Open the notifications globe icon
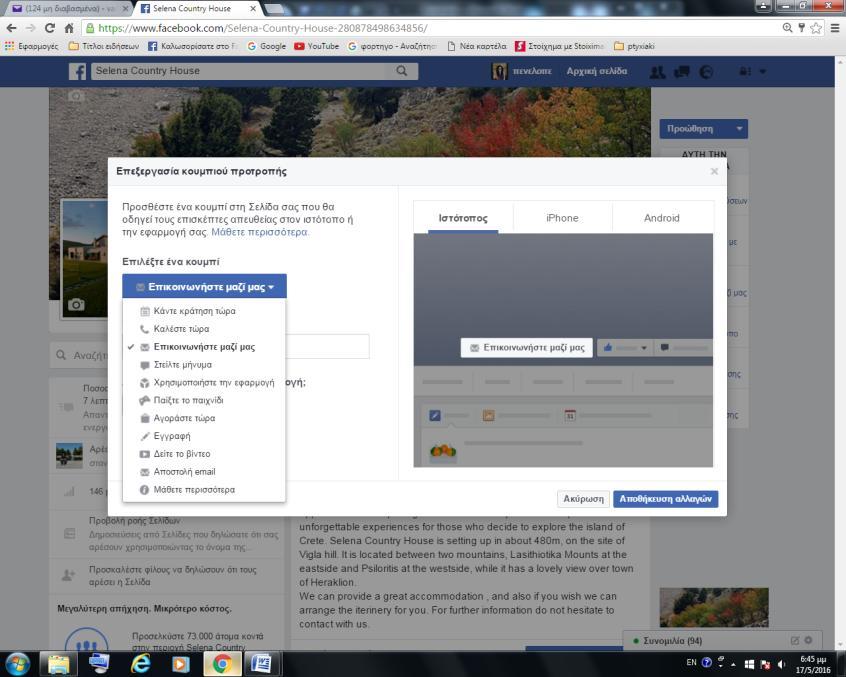The height and width of the screenshot is (677, 846). 706,72
